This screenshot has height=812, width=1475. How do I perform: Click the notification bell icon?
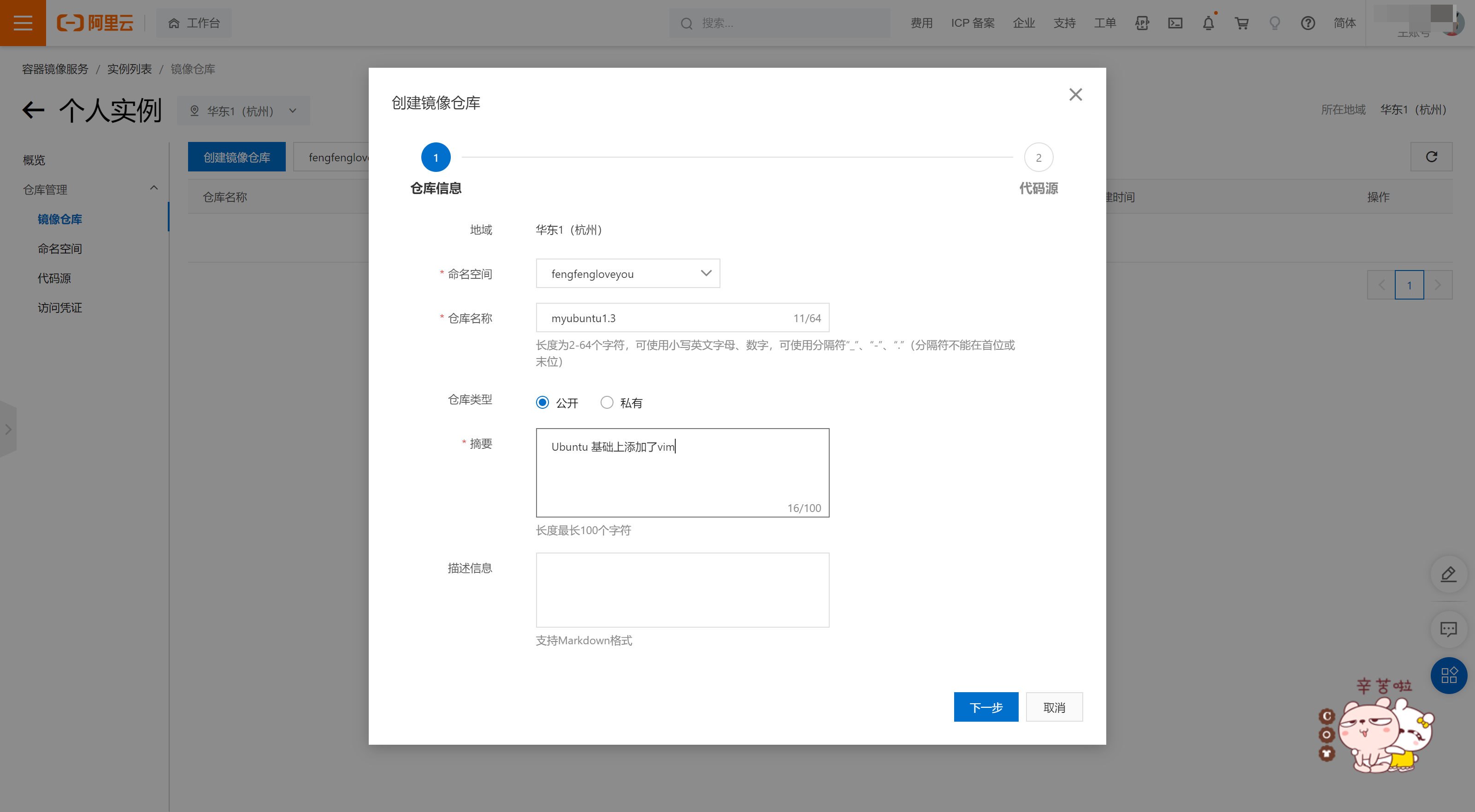tap(1208, 23)
